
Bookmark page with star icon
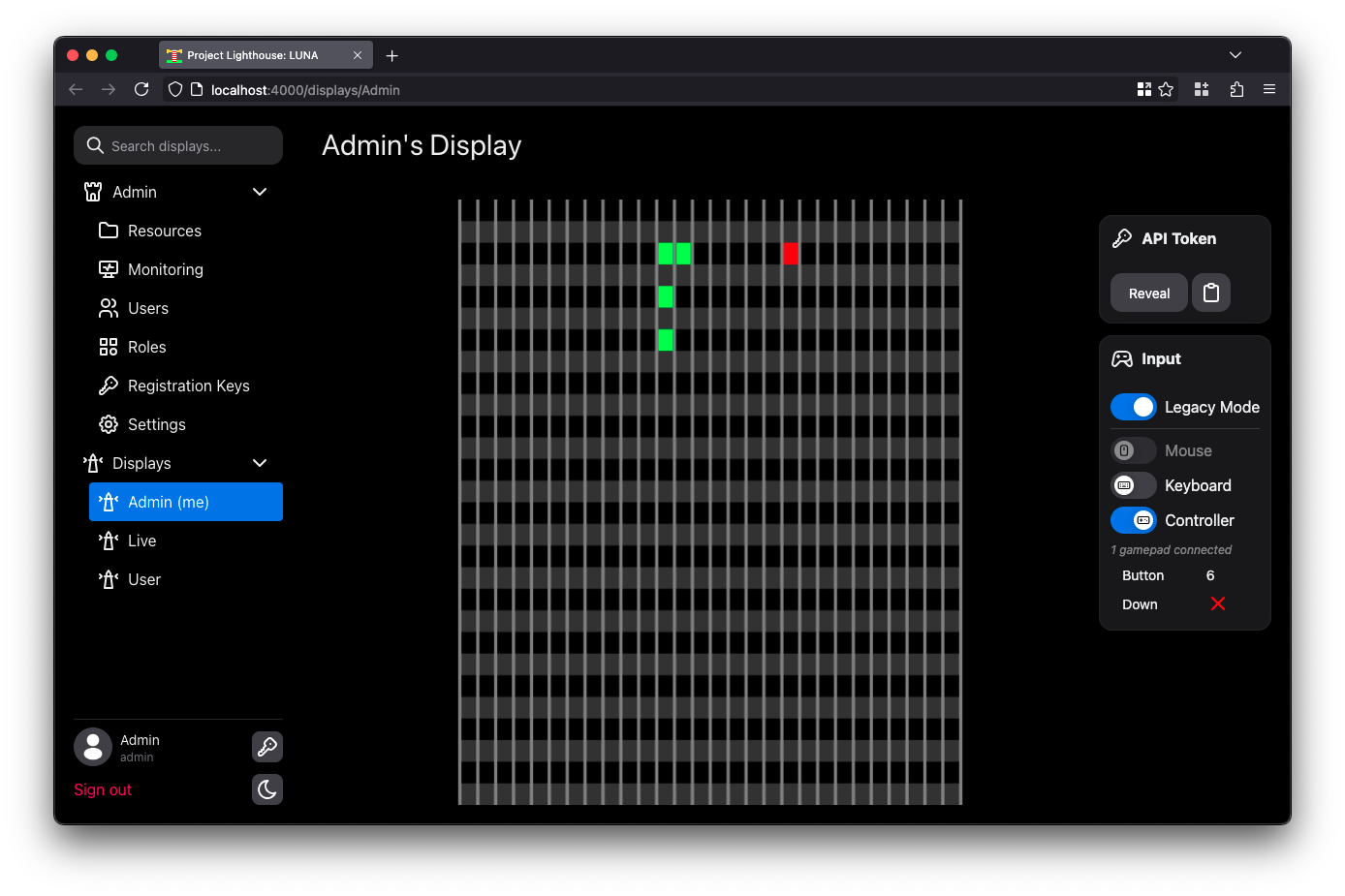[x=1166, y=89]
